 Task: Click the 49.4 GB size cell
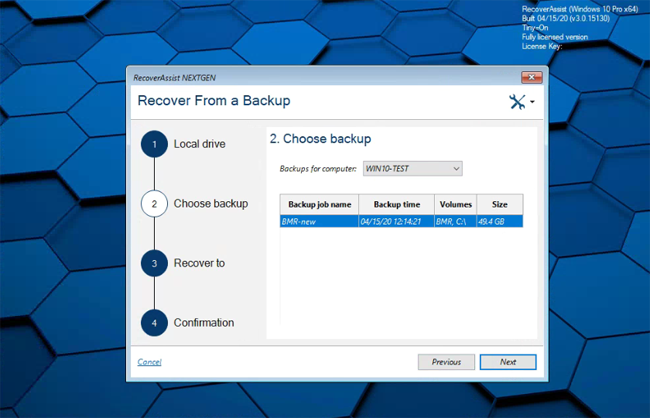[500, 221]
